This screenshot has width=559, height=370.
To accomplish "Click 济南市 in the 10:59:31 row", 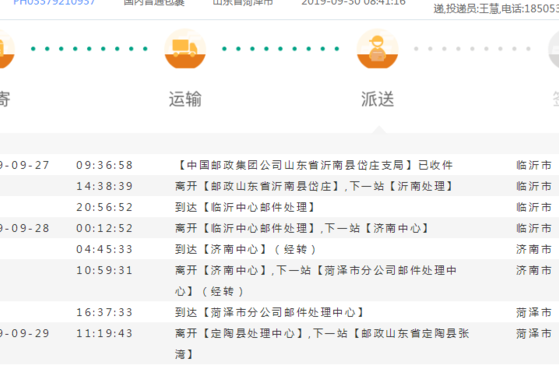I will click(x=534, y=270).
